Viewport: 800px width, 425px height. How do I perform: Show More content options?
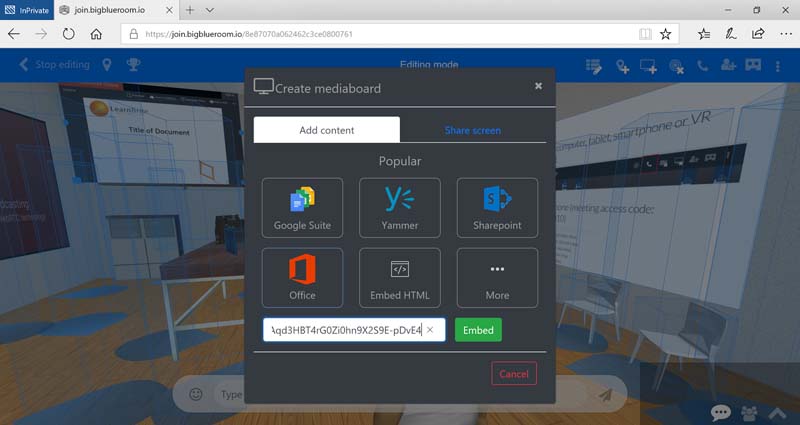pyautogui.click(x=497, y=278)
